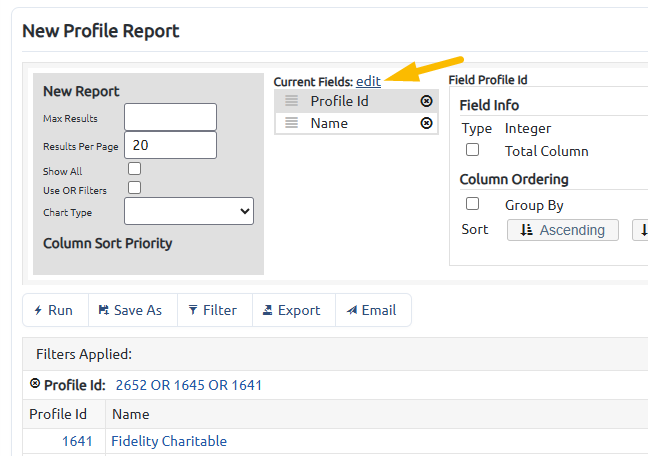
Task: Click the Column Sort Priority heading
Action: 107,244
